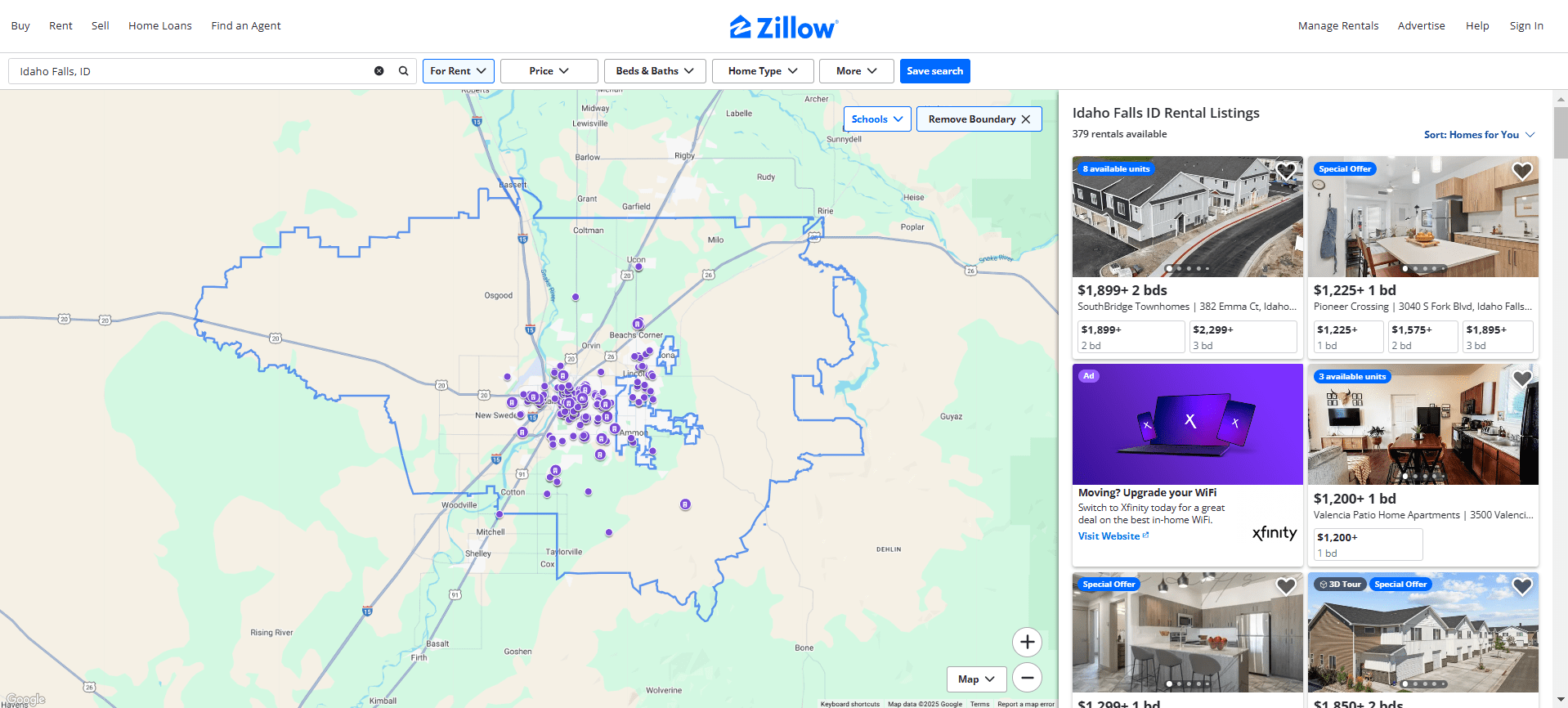This screenshot has height=708, width=1568.
Task: Open Find an Agent menu
Action: point(246,26)
